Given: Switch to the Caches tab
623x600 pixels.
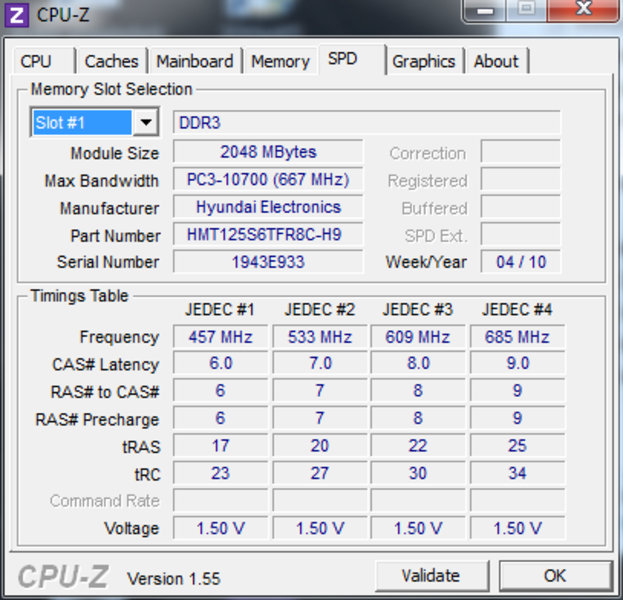Looking at the screenshot, I should tap(112, 61).
